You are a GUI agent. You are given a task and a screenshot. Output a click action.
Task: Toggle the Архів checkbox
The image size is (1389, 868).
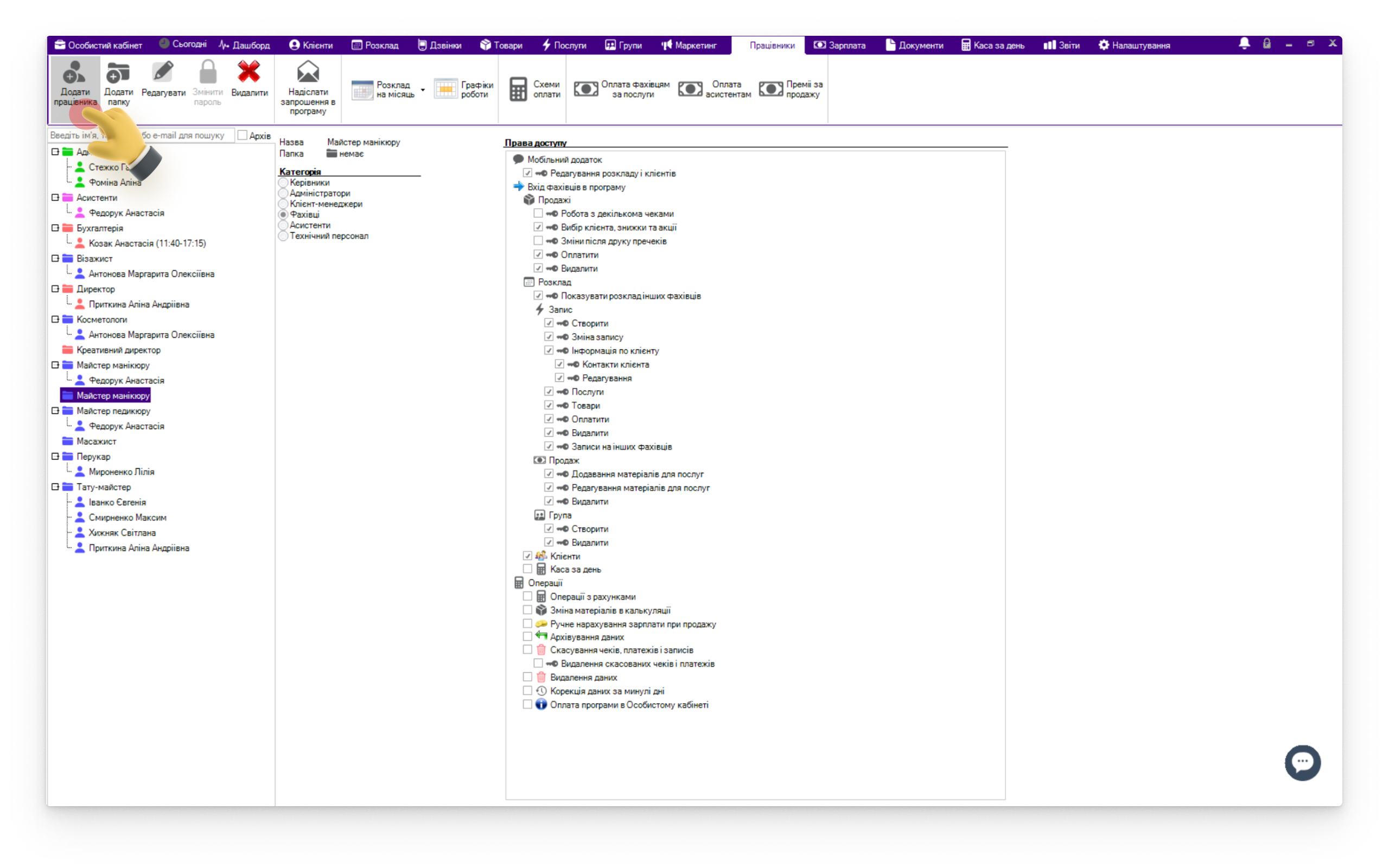[242, 136]
